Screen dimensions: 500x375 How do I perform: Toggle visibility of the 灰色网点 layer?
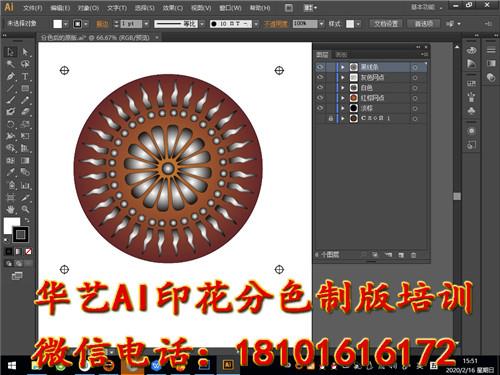tap(320, 77)
